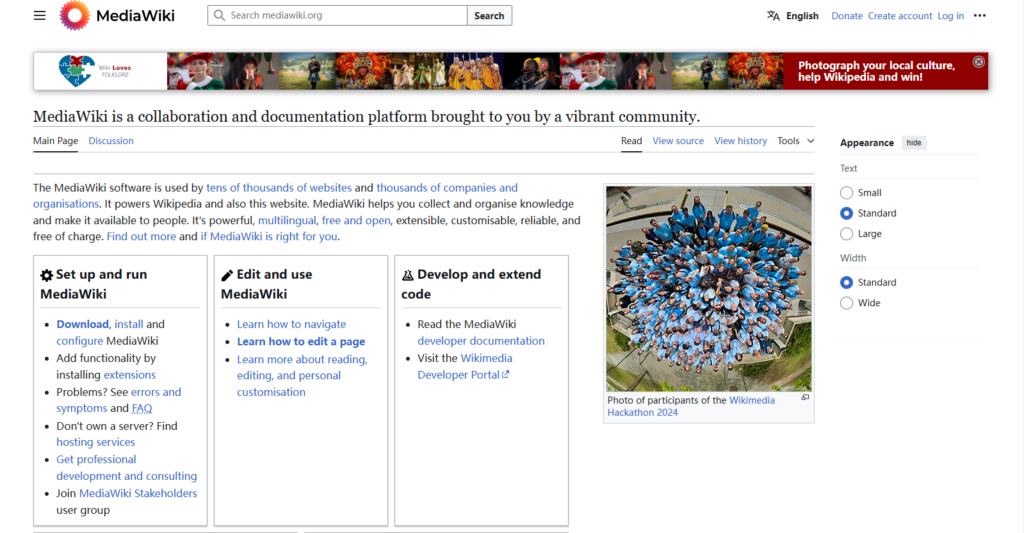Switch to the Discussion tab
This screenshot has height=533, width=1024.
(x=111, y=141)
